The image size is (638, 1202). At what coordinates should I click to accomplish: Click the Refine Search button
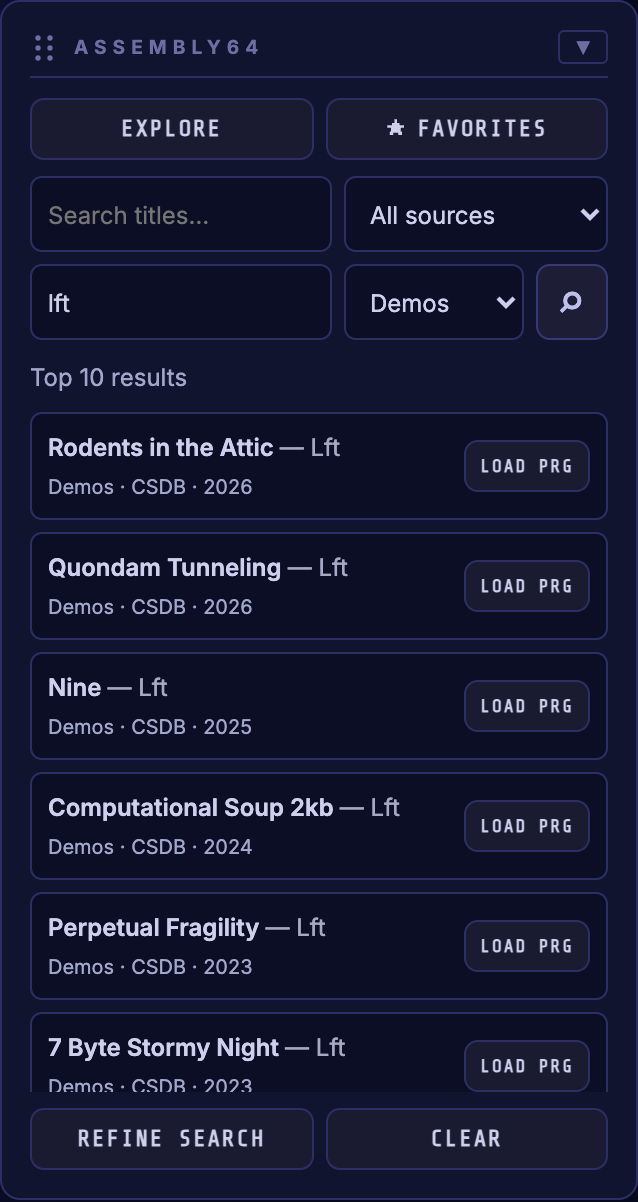[x=172, y=1139]
